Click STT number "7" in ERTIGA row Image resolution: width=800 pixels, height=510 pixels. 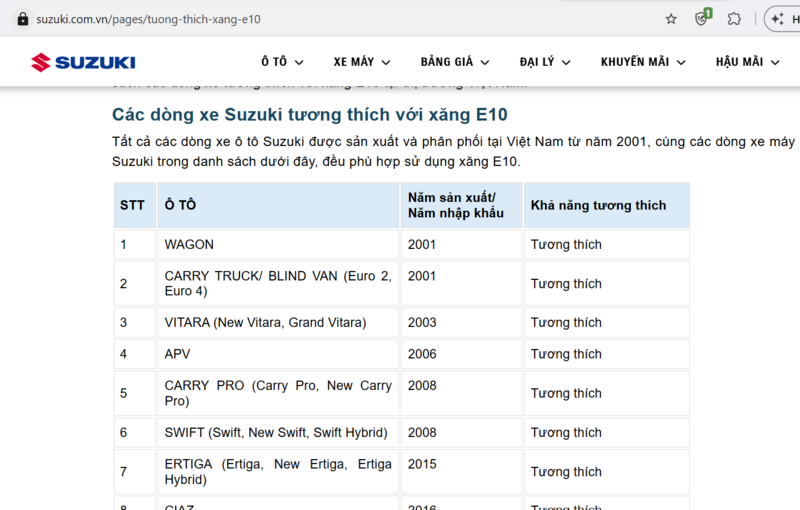[x=123, y=472]
